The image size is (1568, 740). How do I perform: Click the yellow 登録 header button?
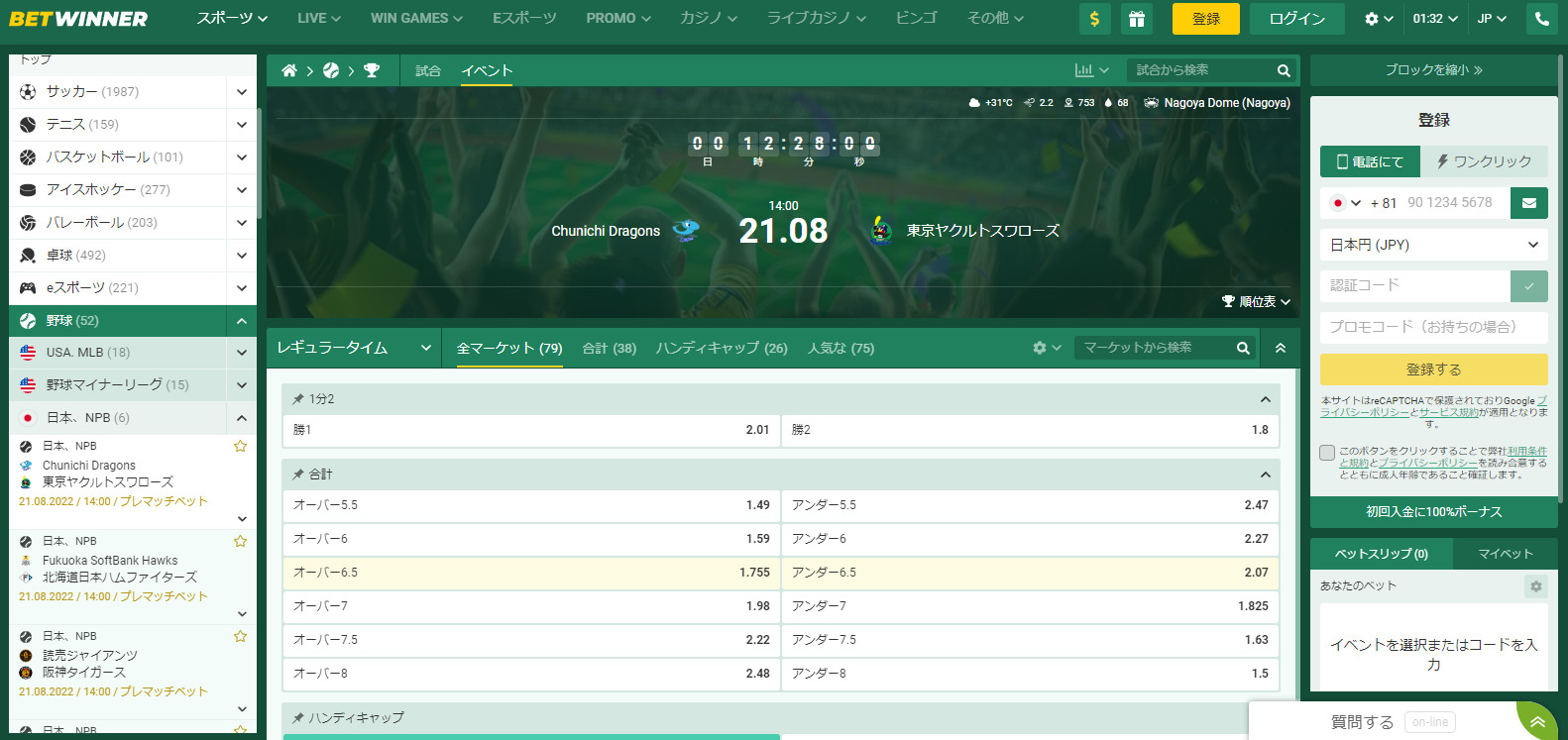[x=1206, y=19]
